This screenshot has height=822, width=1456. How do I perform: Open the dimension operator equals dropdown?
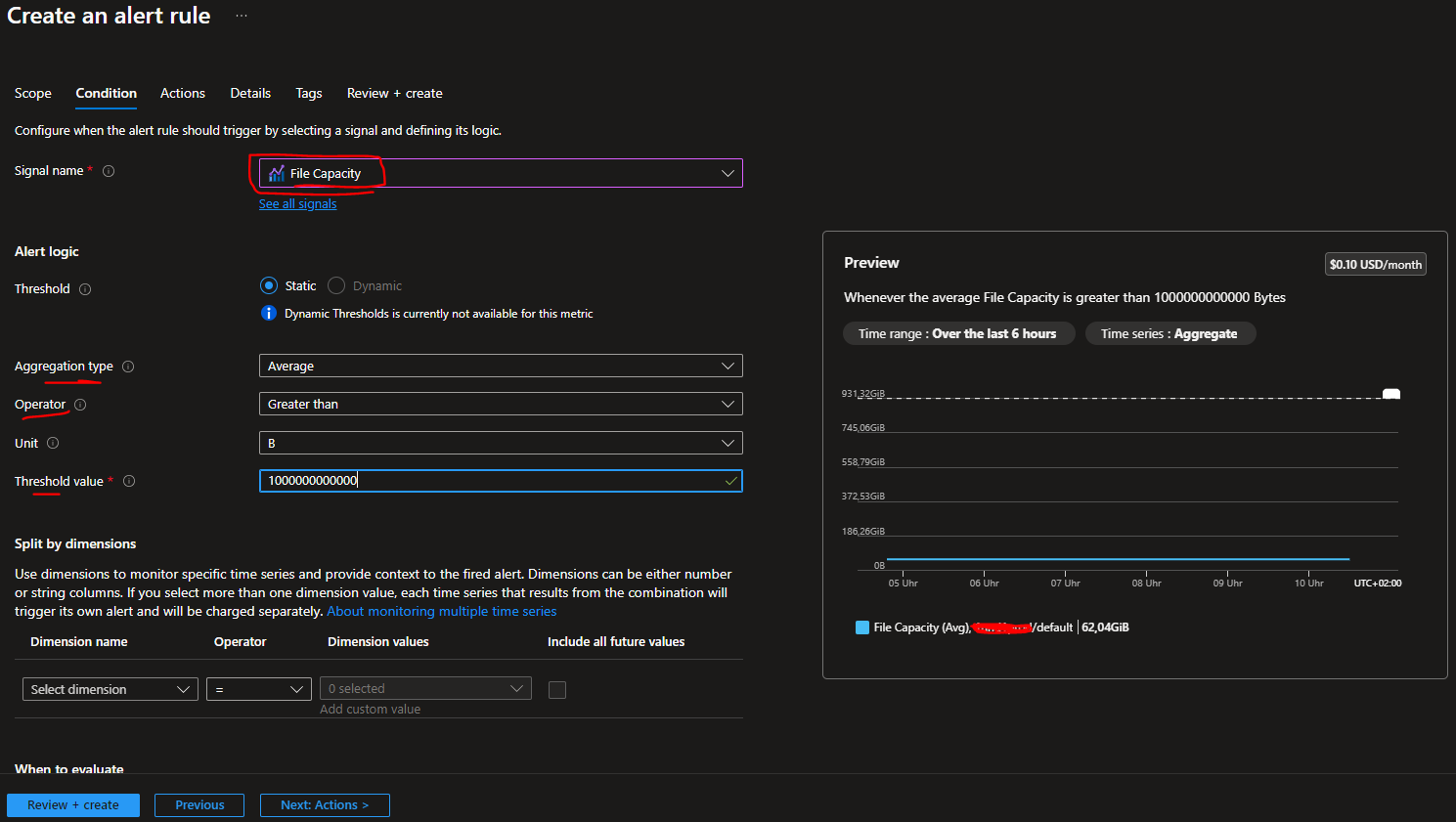pos(259,689)
